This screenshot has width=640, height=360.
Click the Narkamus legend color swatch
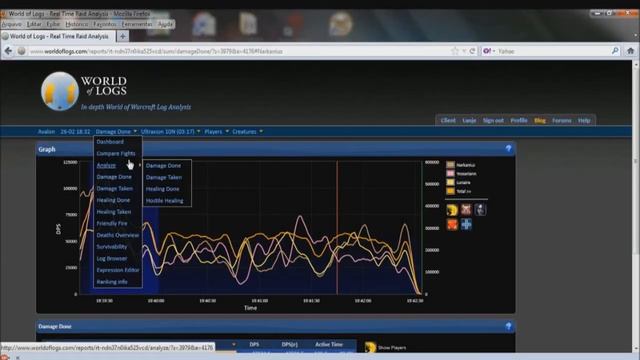(x=450, y=165)
